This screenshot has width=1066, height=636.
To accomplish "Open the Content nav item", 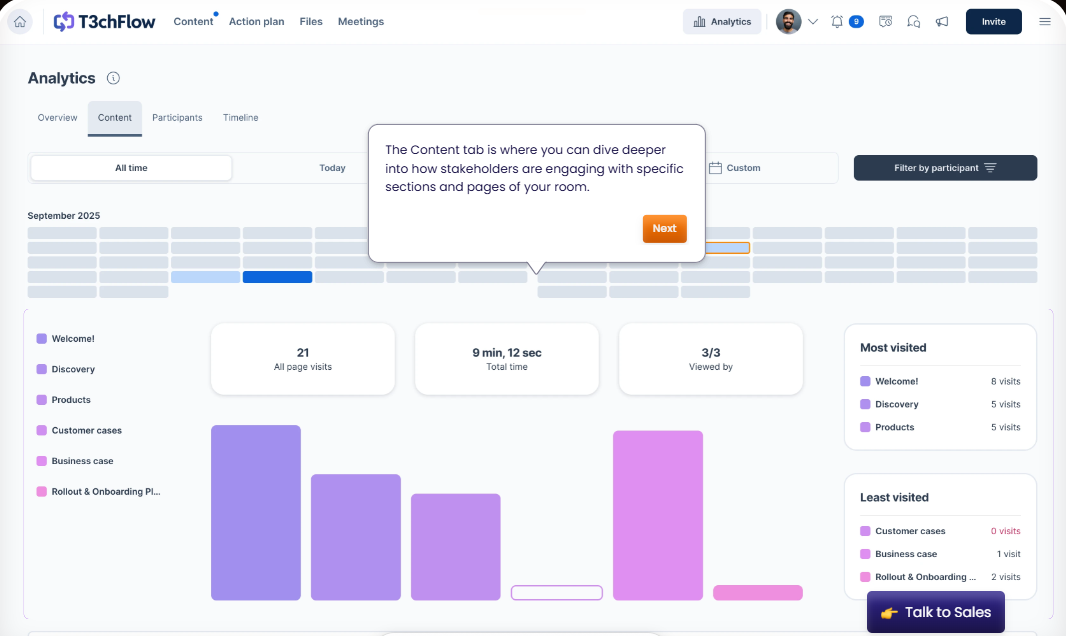I will pos(193,22).
